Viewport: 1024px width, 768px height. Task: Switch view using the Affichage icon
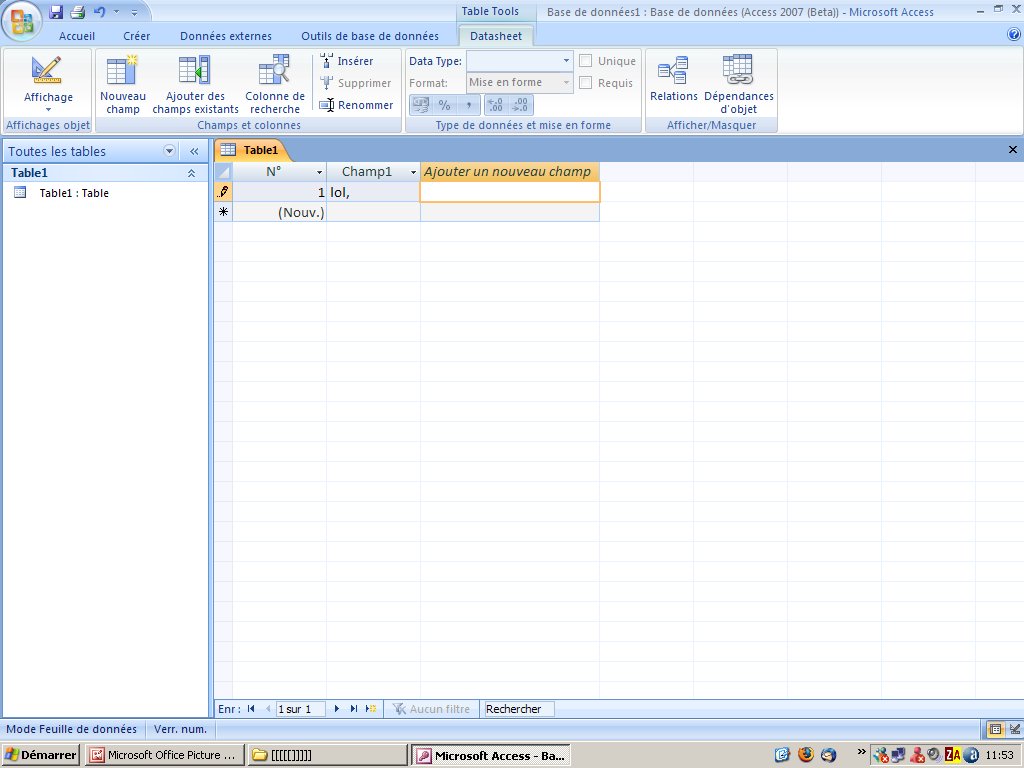[x=48, y=71]
